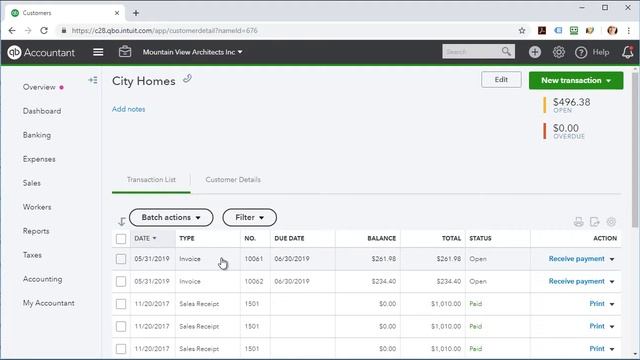Click into the Search input field
Viewport: 640px width, 360px height.
tap(471, 52)
